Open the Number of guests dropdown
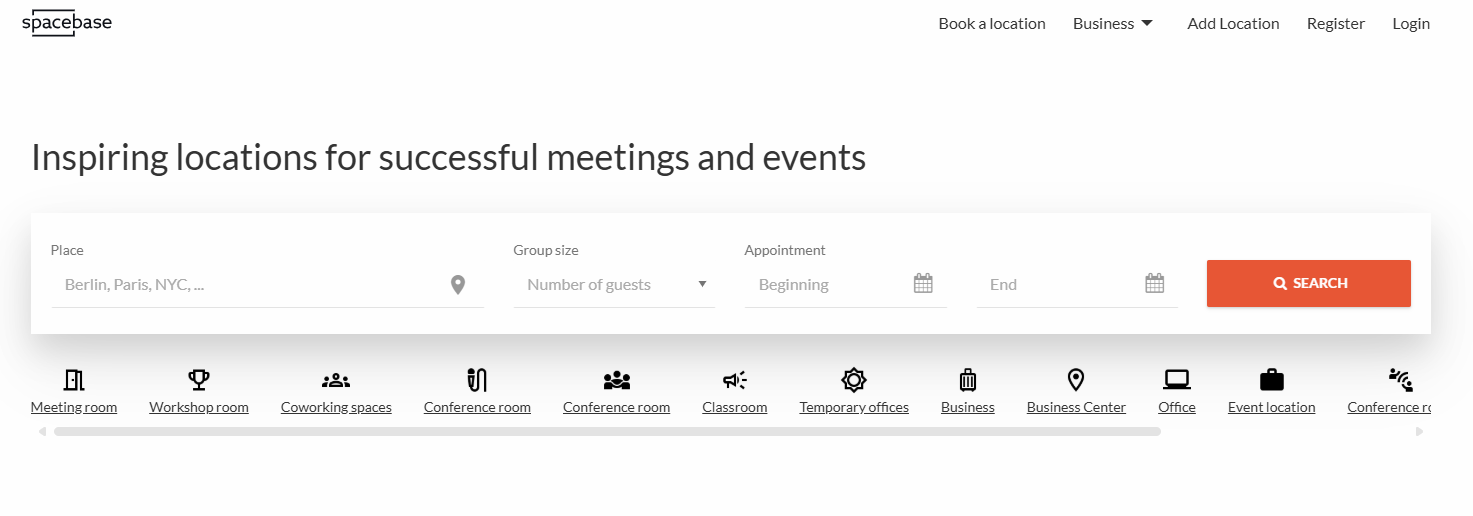The width and height of the screenshot is (1473, 516). [614, 285]
